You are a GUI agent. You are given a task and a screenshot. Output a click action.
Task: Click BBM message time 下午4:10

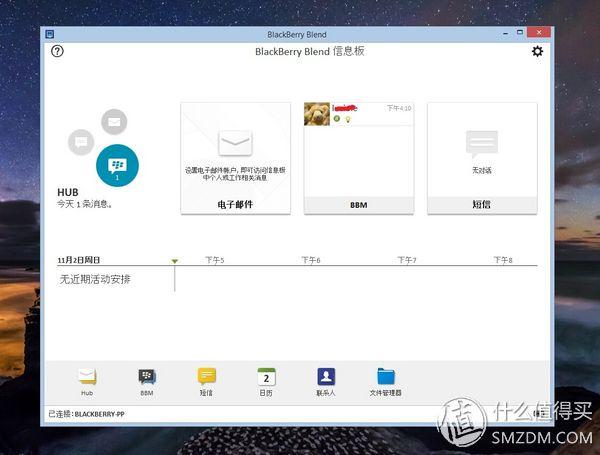click(399, 108)
